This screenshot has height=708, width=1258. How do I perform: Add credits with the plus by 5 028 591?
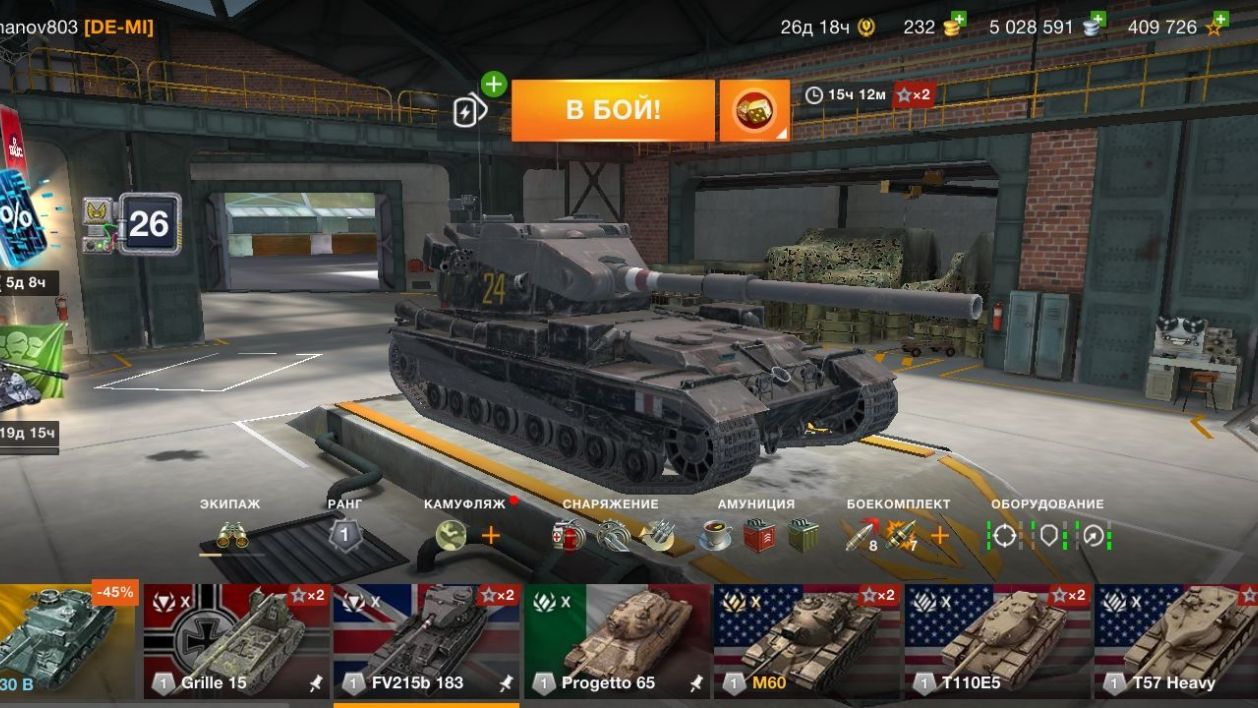[x=1097, y=19]
